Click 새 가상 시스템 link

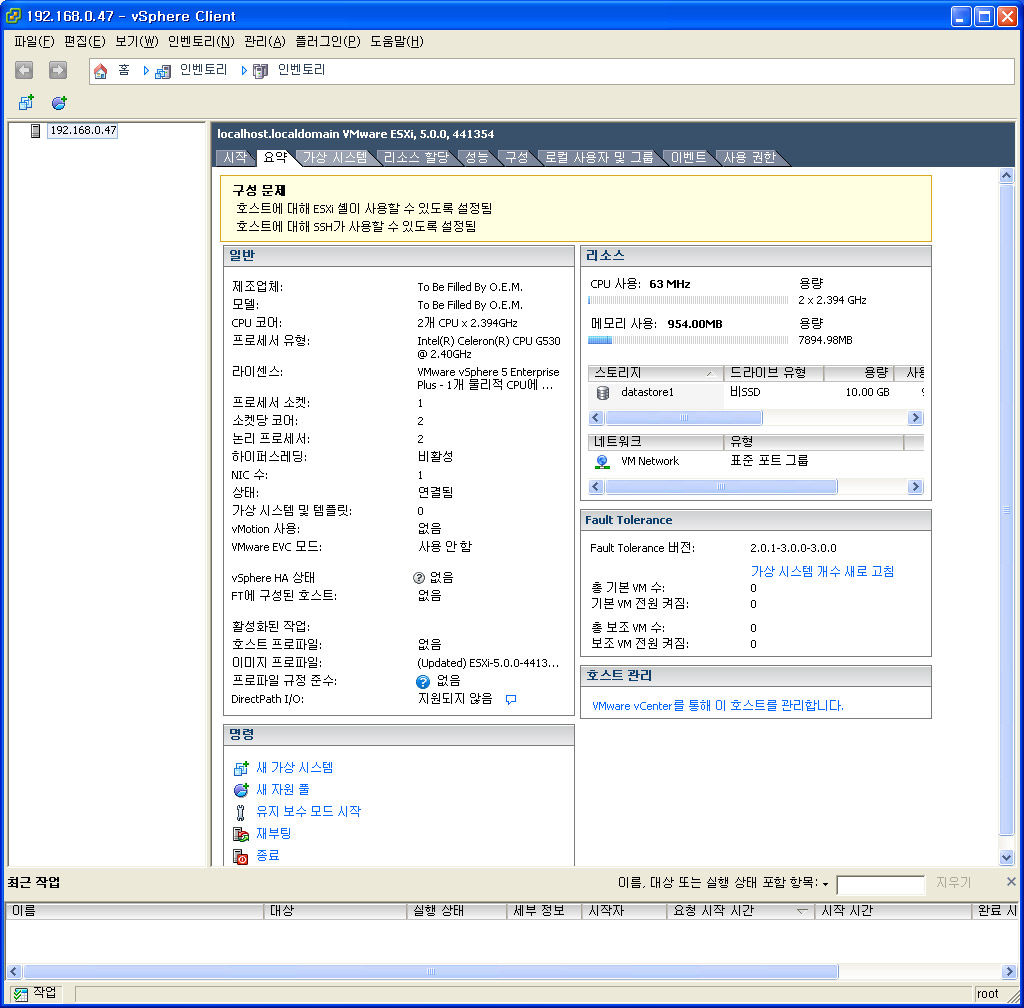[295, 768]
